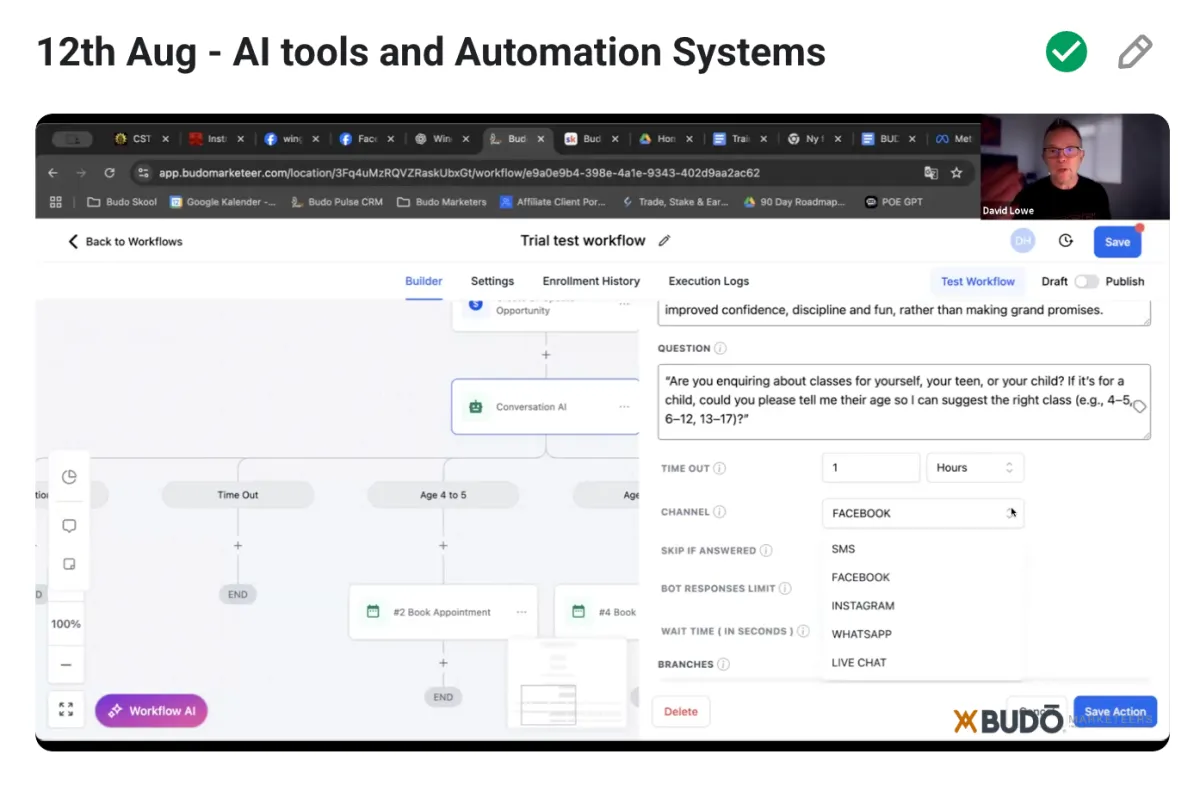This screenshot has height=785, width=1200.
Task: Open version history clock icon near Save
Action: pyautogui.click(x=1065, y=241)
